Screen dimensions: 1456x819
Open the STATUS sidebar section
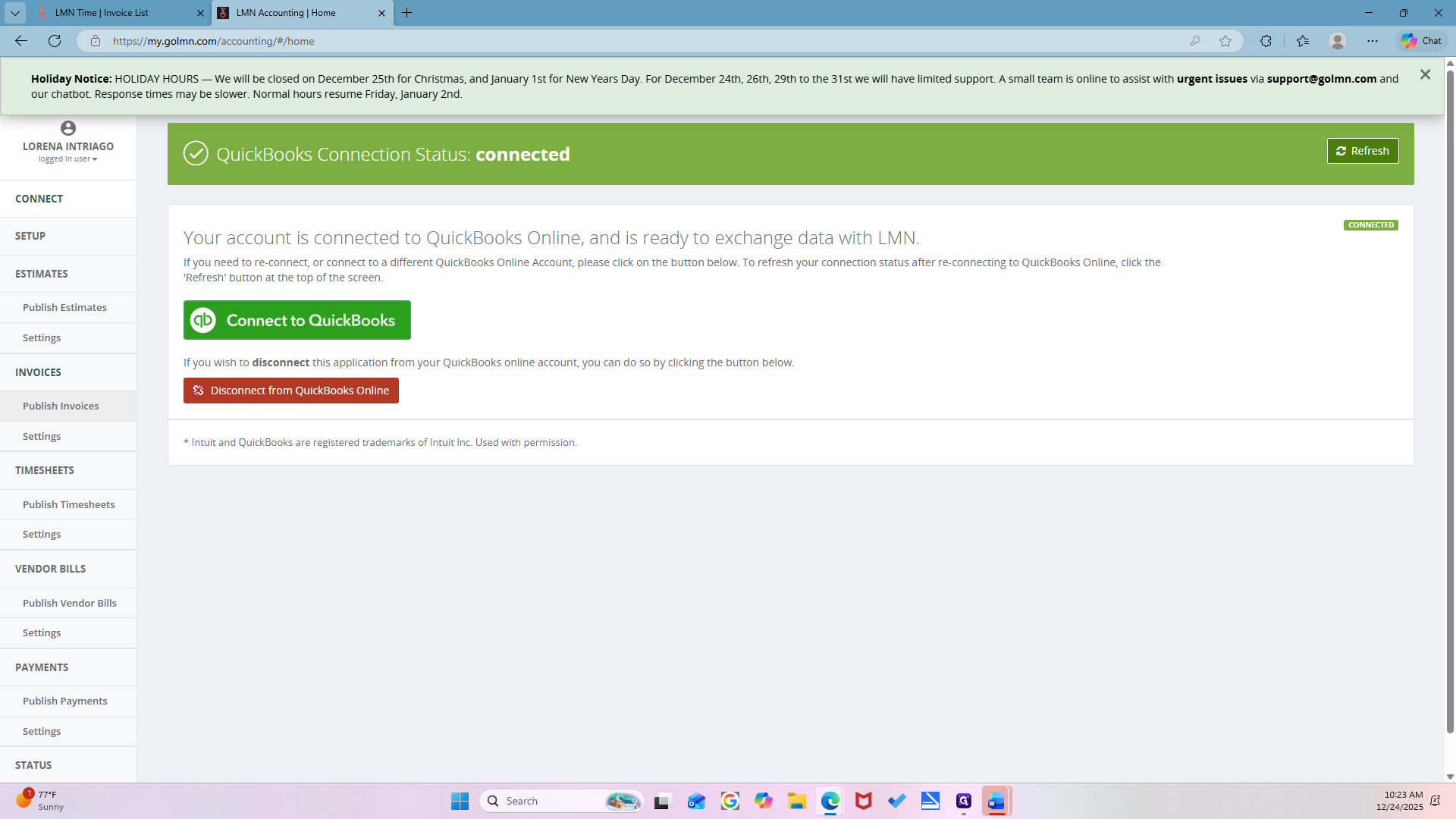pos(68,765)
